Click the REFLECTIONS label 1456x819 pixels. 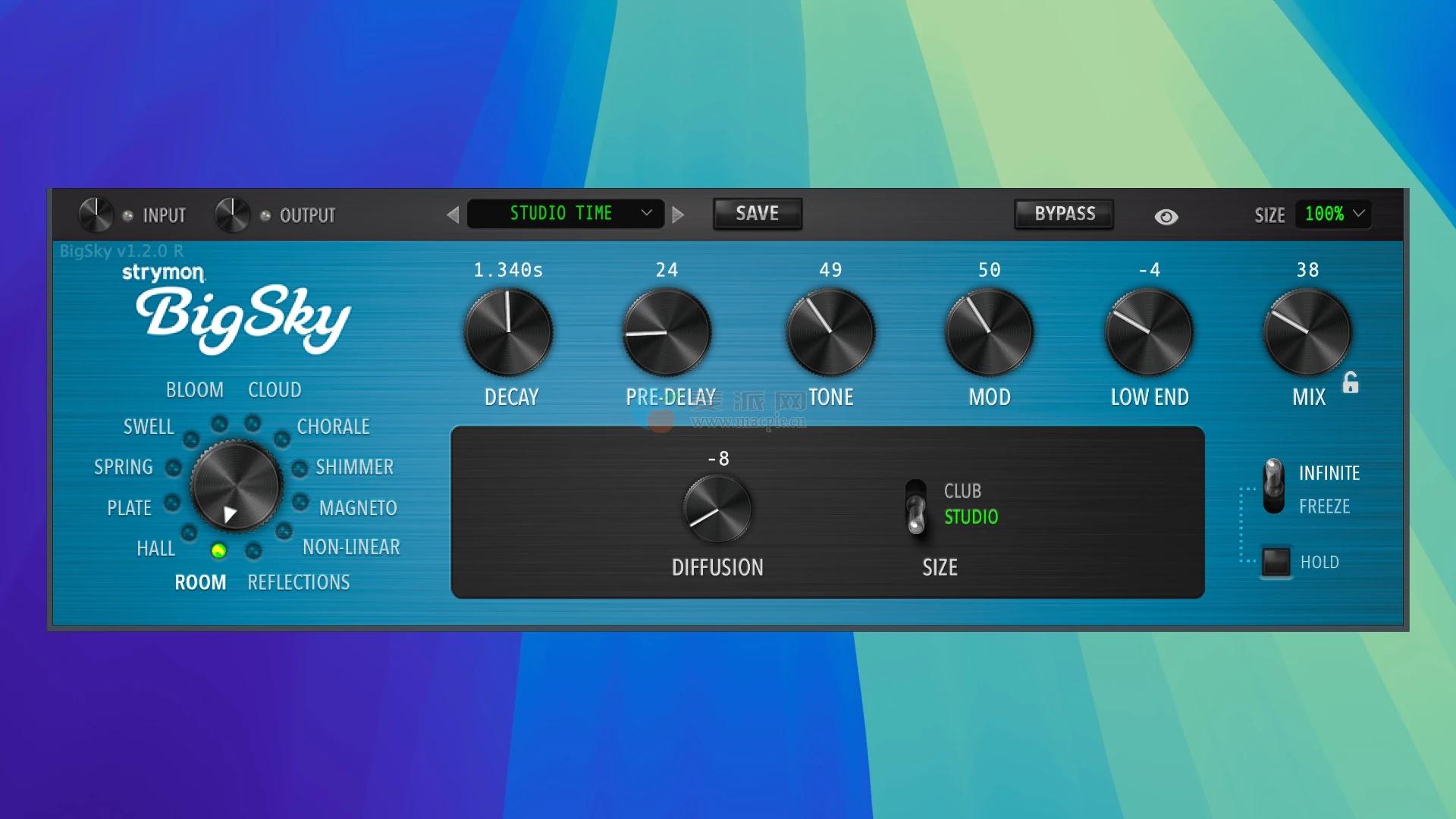(299, 582)
